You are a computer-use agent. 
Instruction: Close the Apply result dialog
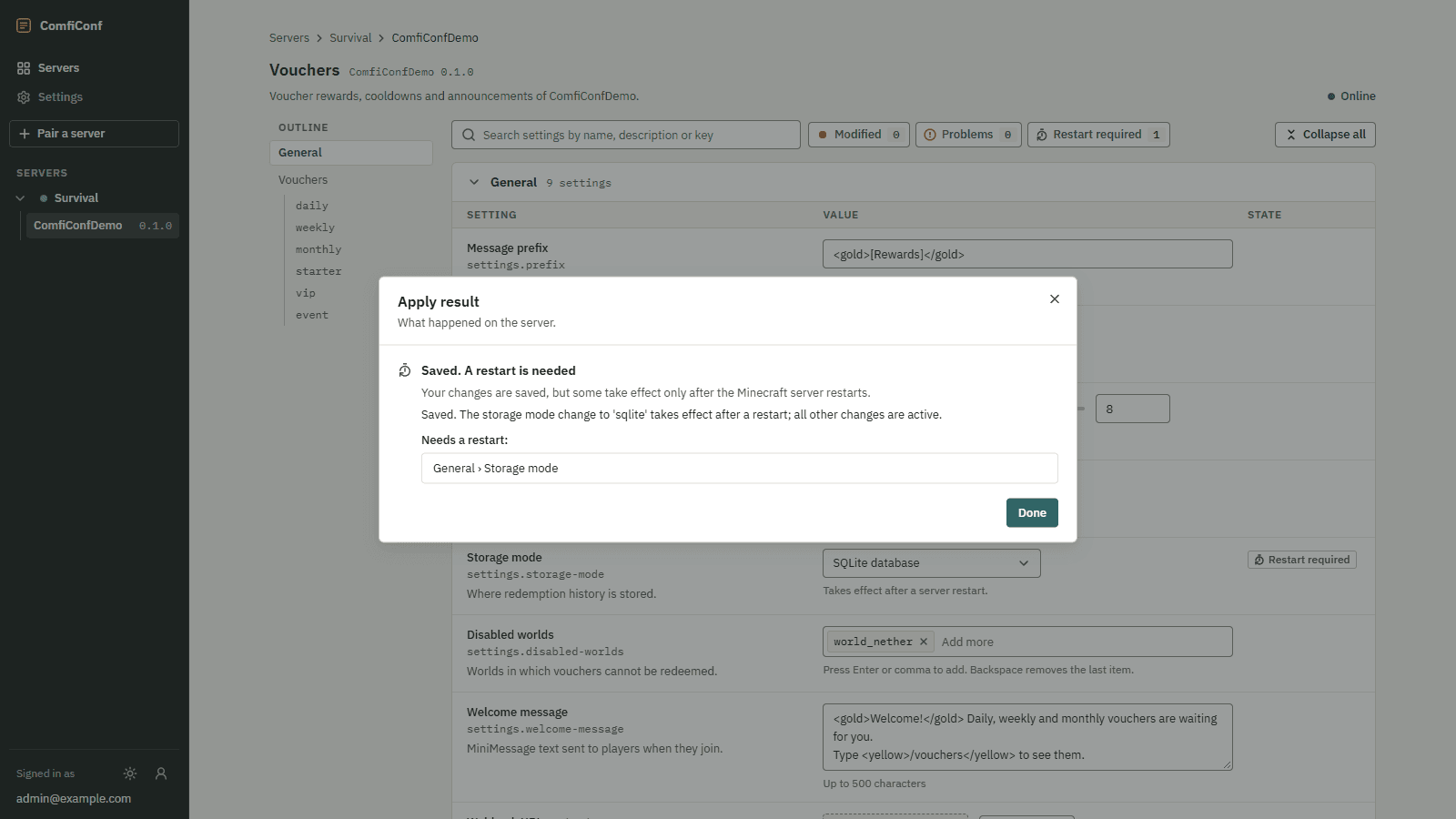click(x=1055, y=299)
